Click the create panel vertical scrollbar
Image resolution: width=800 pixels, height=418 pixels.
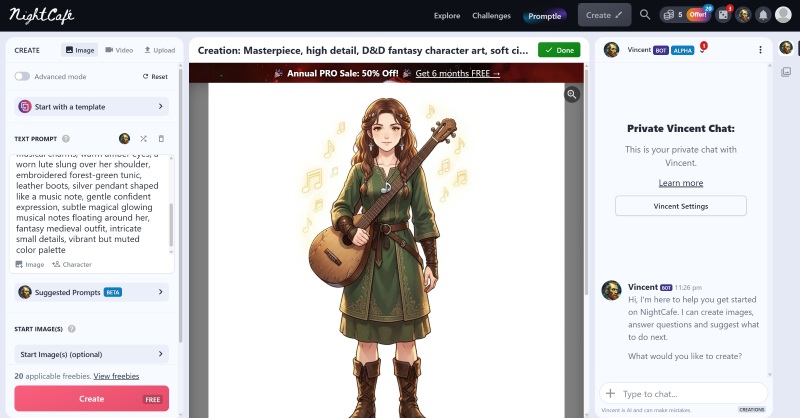click(x=181, y=204)
